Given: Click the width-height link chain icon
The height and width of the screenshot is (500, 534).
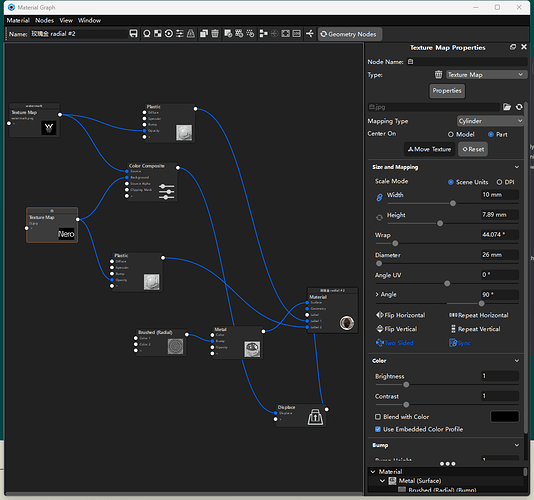Looking at the screenshot, I should 379,197.
